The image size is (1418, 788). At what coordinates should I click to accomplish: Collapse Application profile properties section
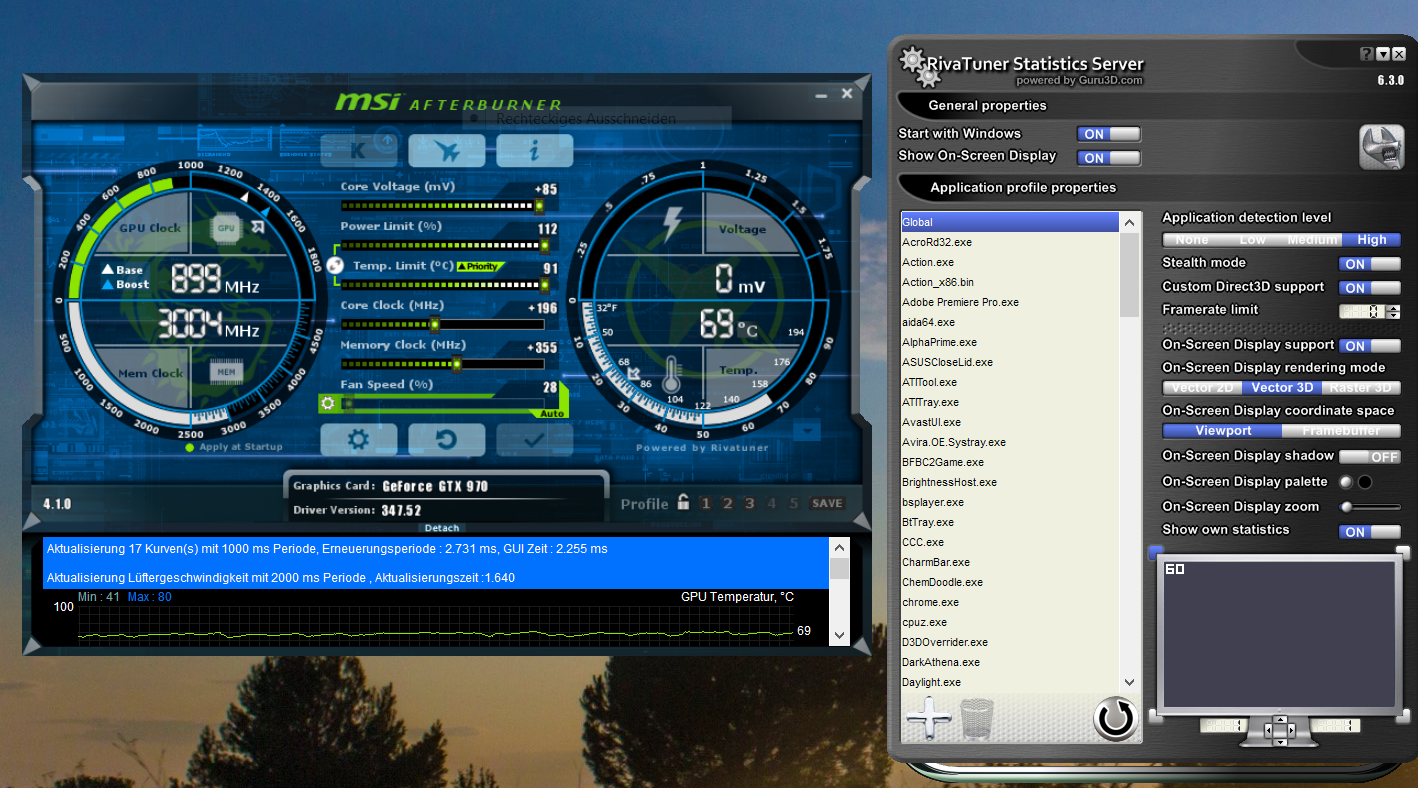1022,187
